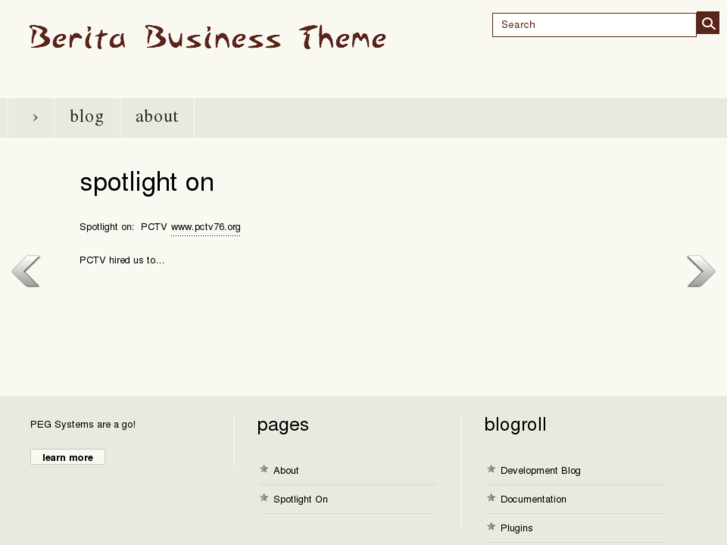
Task: Go to previous slide arrow
Action: pyautogui.click(x=26, y=271)
